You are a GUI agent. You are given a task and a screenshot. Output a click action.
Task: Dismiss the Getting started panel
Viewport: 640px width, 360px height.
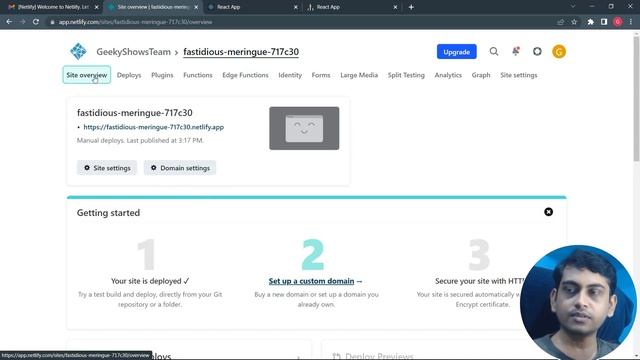click(x=549, y=212)
